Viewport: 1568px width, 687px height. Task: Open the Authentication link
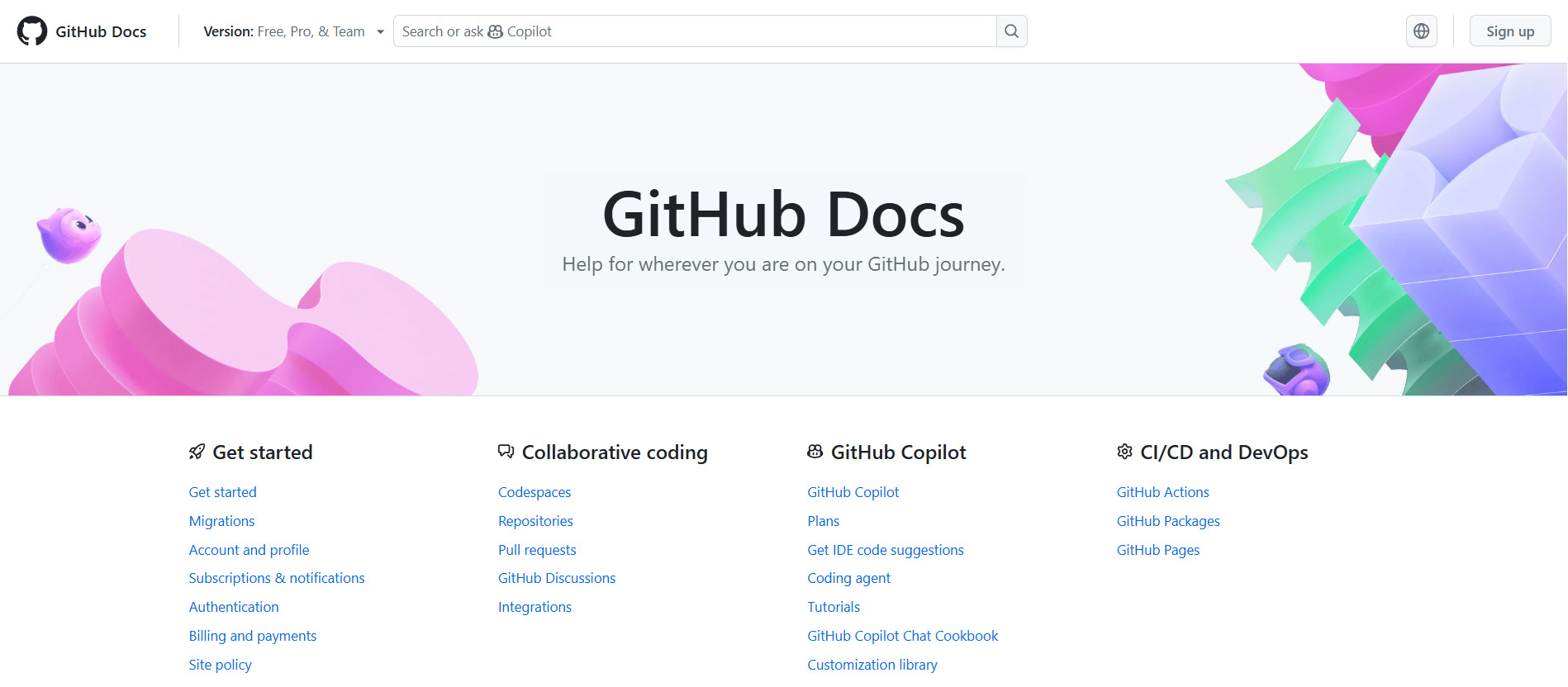point(234,607)
